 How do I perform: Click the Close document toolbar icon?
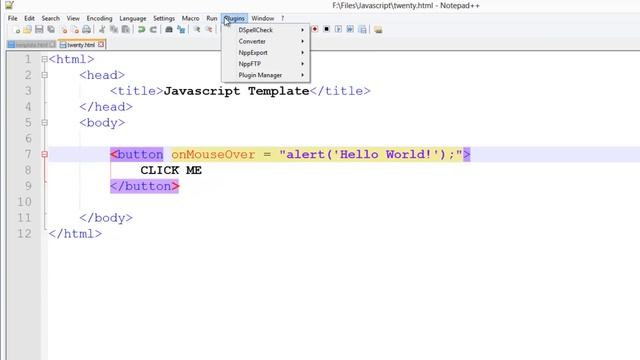pyautogui.click(x=64, y=30)
